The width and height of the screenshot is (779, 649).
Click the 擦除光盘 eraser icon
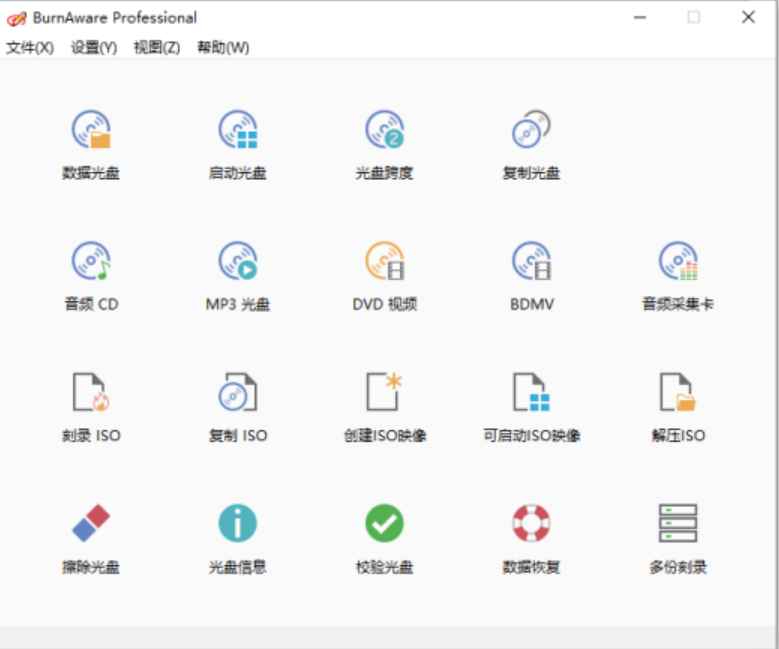91,524
